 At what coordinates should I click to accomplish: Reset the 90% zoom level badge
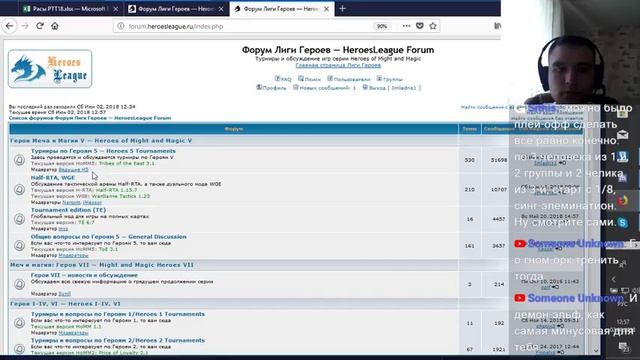[x=382, y=26]
